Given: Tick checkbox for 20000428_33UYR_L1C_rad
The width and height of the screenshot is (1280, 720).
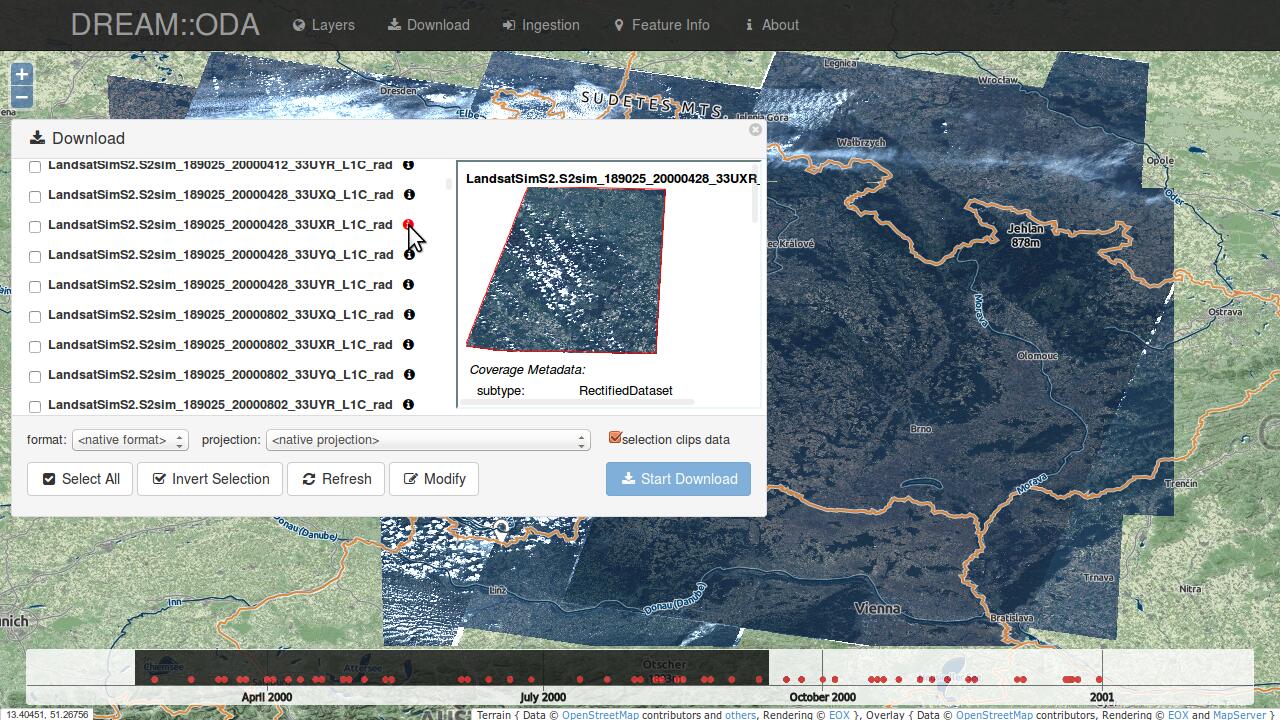Looking at the screenshot, I should click(35, 286).
